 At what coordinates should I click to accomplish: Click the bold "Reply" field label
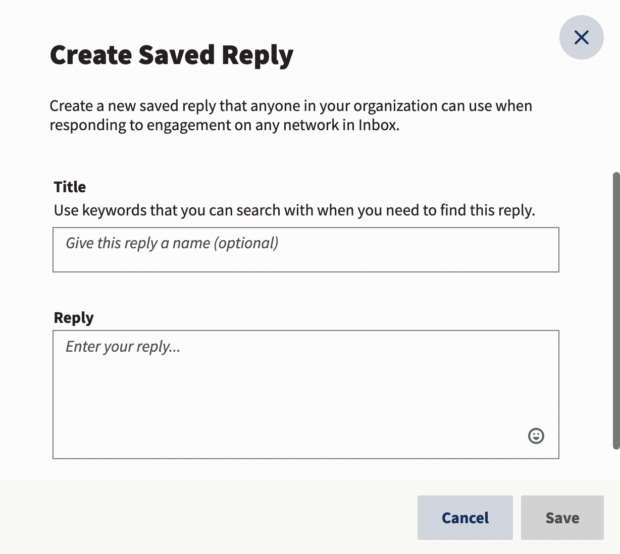click(73, 318)
